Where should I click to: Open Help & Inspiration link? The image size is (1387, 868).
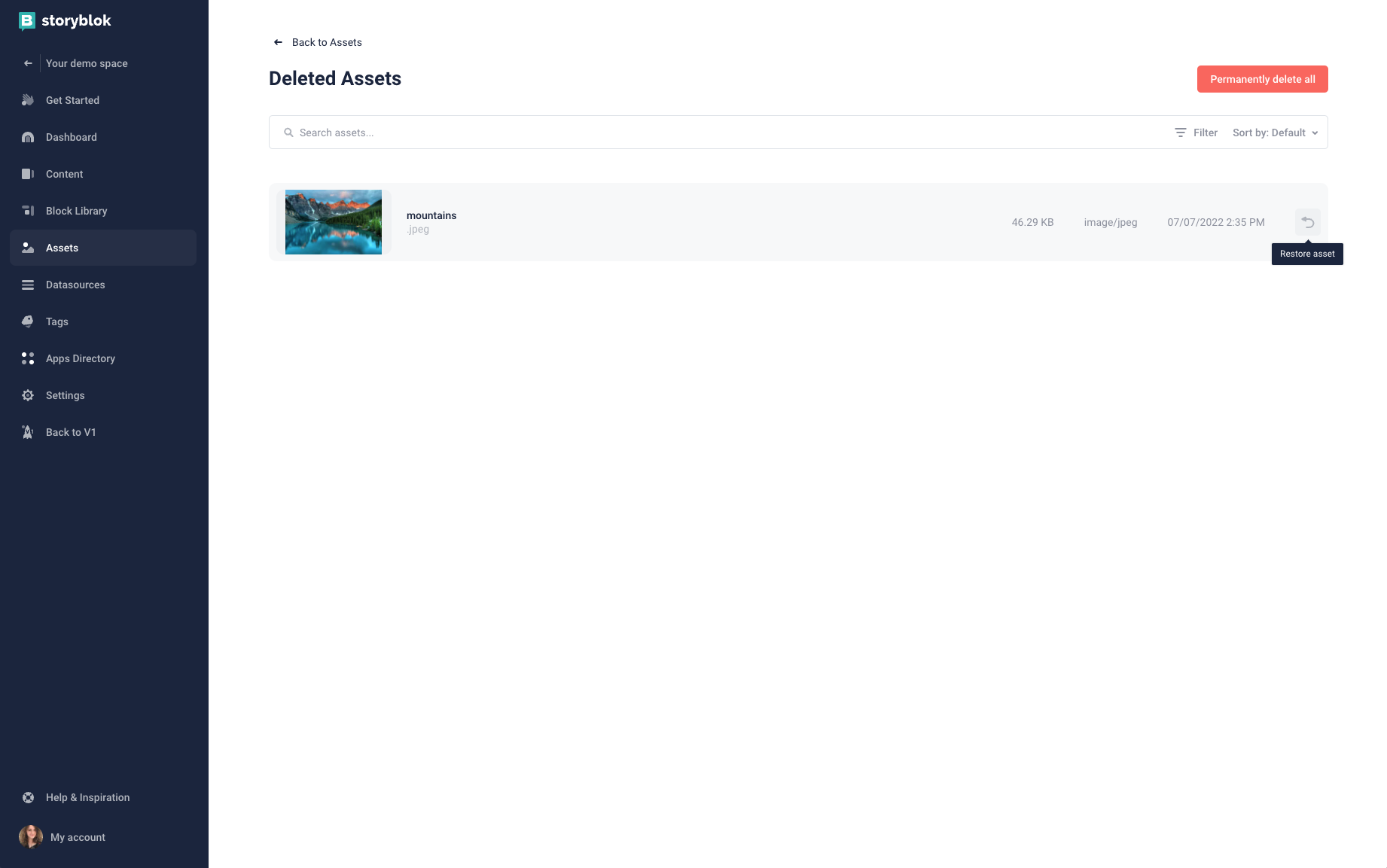[87, 797]
